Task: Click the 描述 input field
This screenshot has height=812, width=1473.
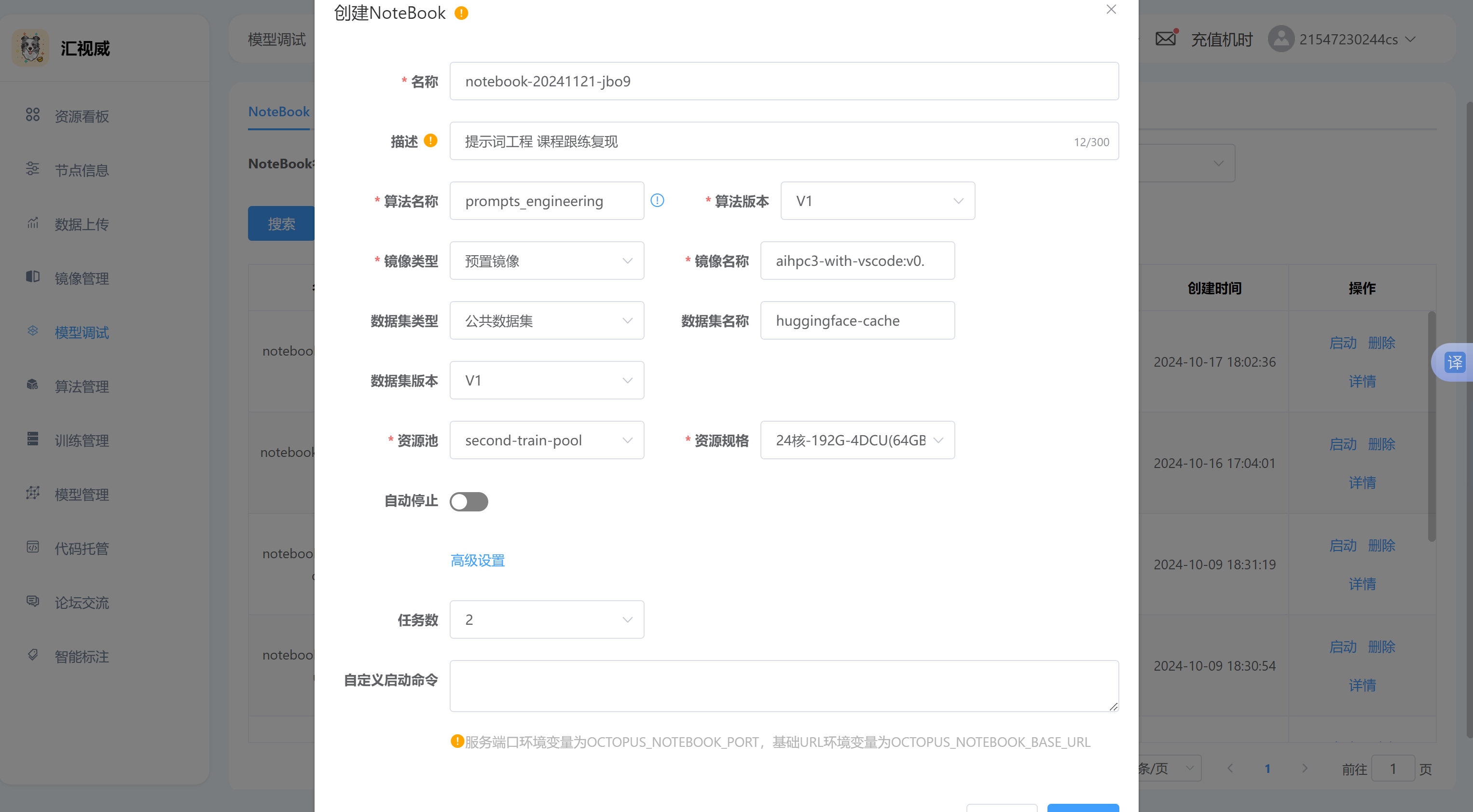Action: pos(784,141)
